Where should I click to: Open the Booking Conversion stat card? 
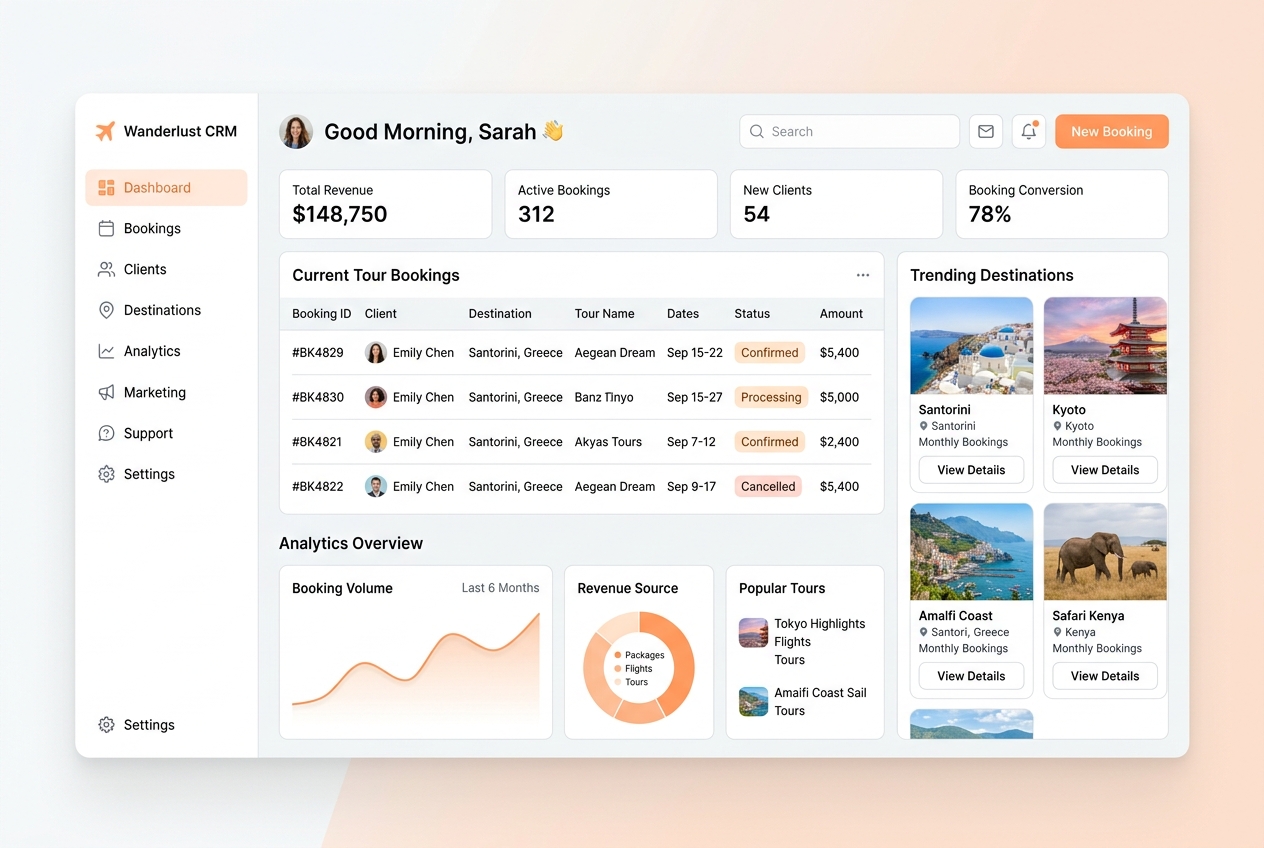coord(1062,204)
